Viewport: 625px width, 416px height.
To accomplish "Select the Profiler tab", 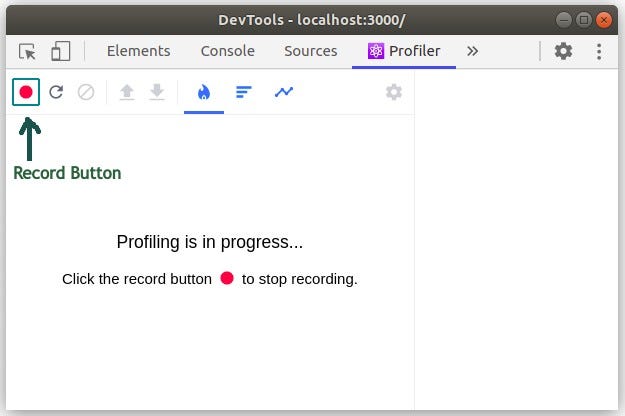I will (x=404, y=51).
